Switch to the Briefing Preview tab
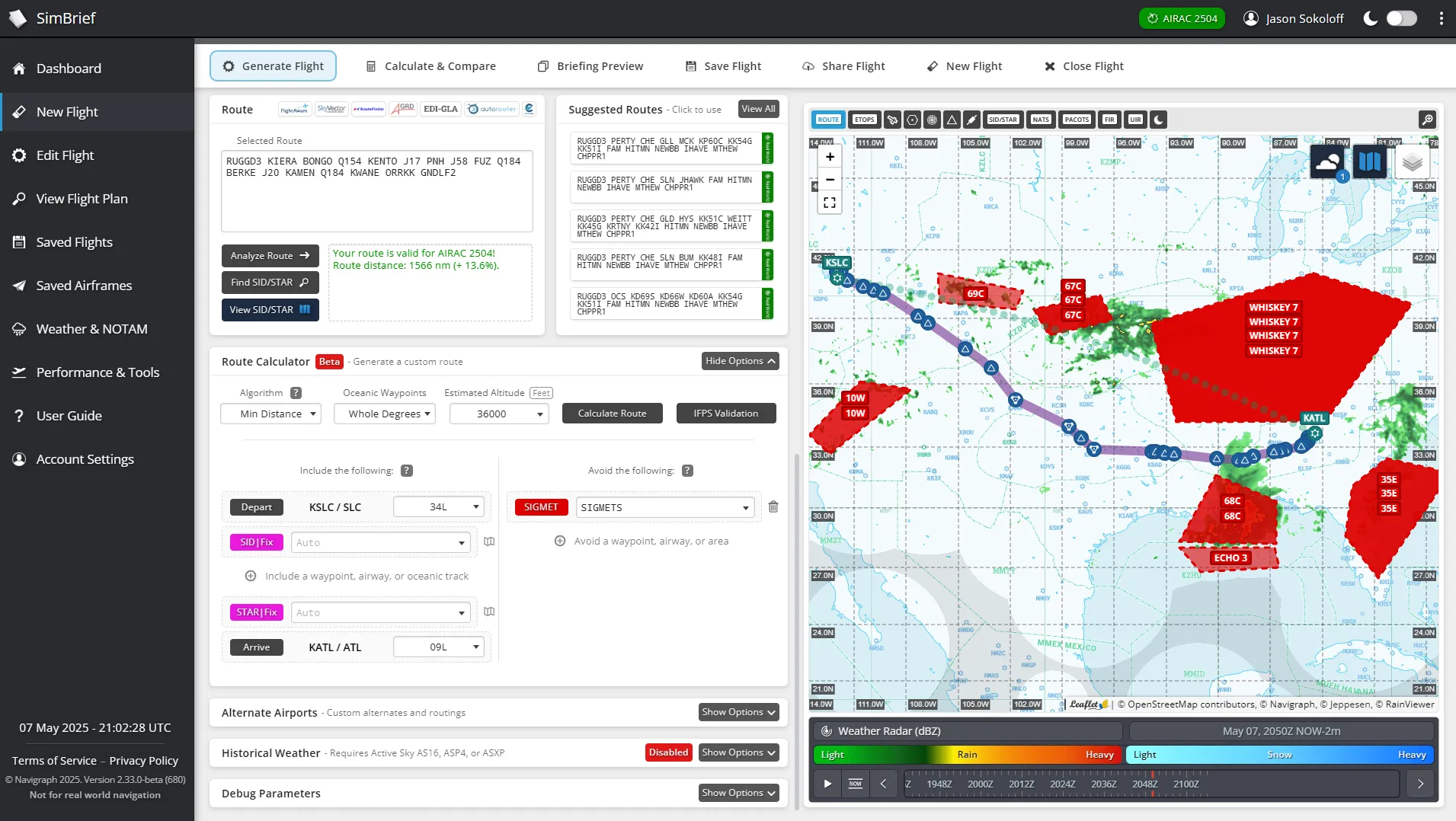 590,65
